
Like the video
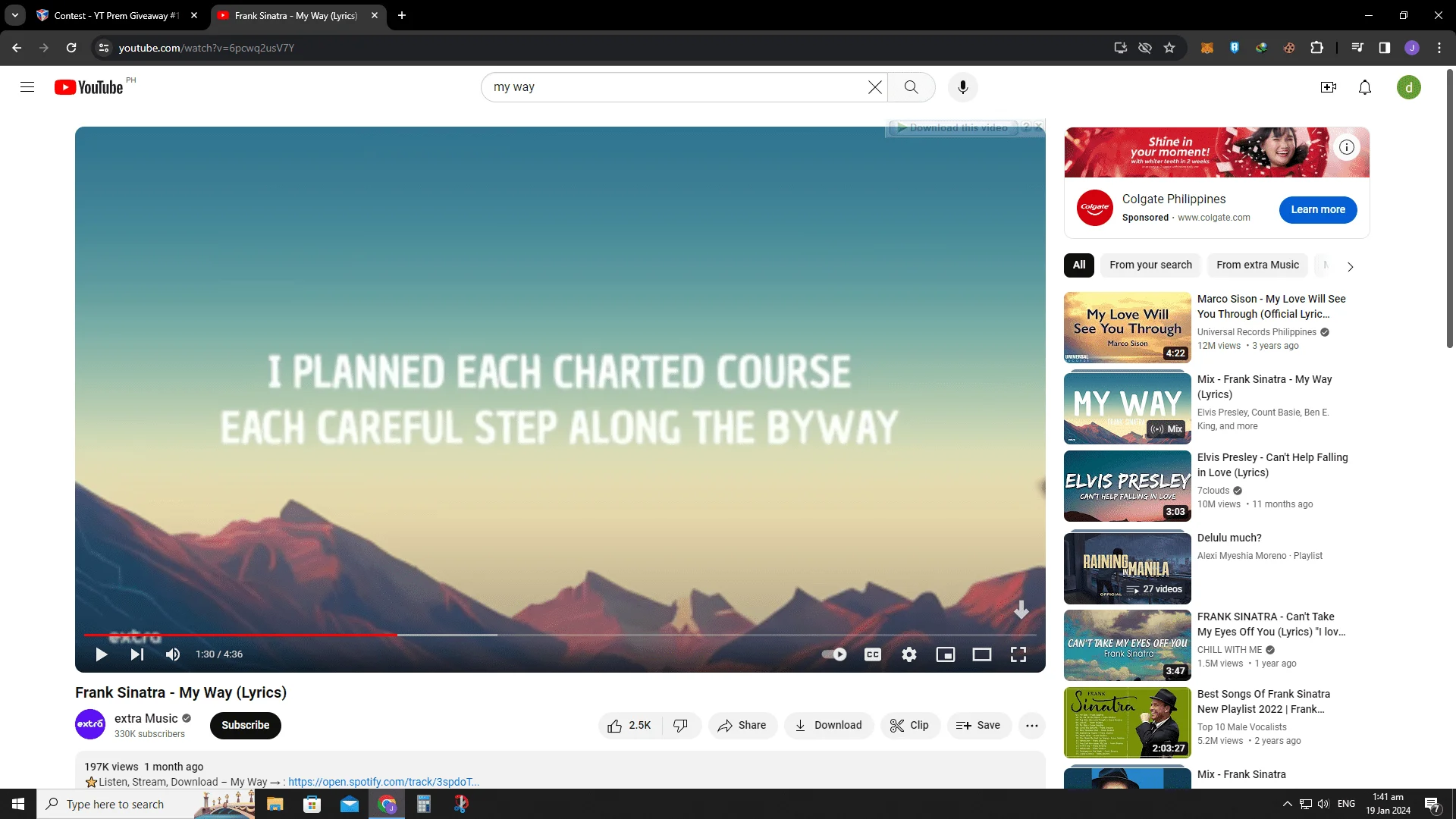tap(629, 726)
